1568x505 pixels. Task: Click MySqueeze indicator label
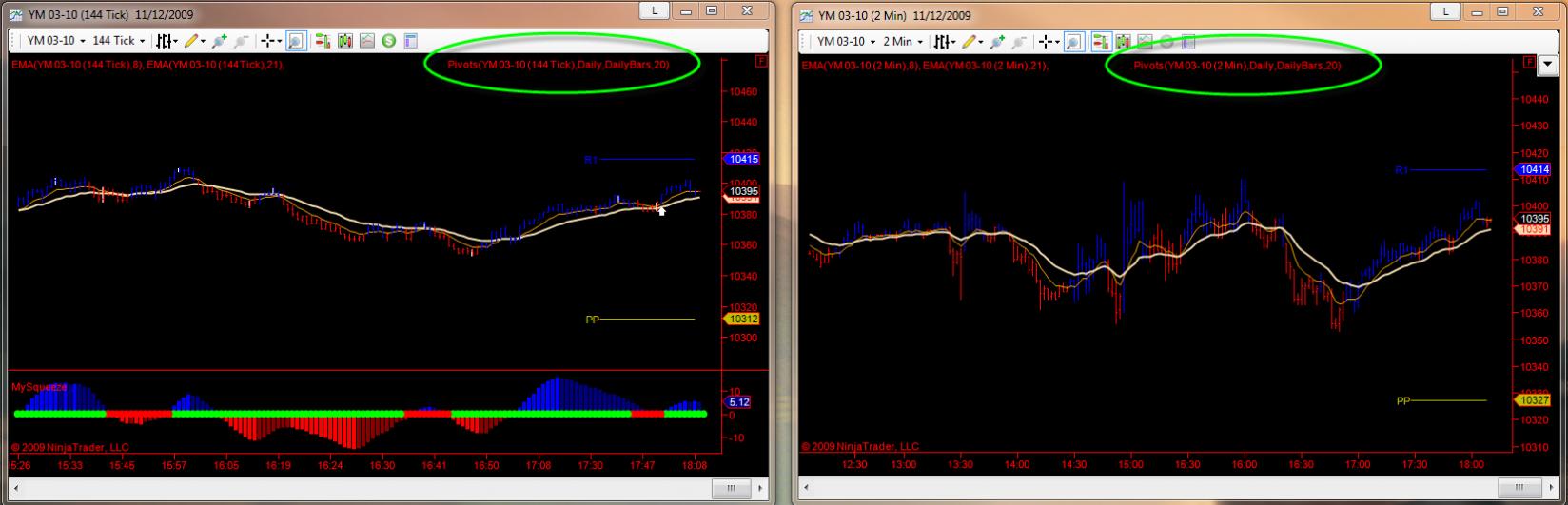(x=39, y=387)
